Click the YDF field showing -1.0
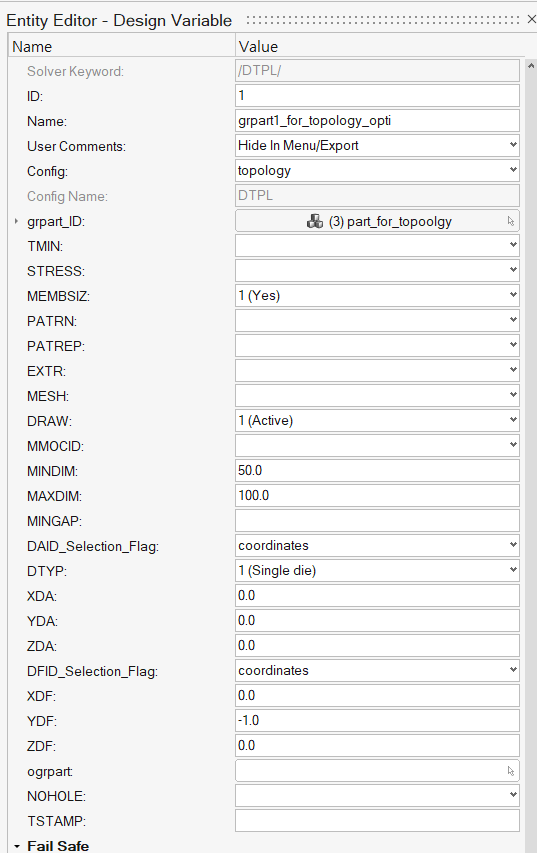This screenshot has width=537, height=853. click(x=377, y=721)
